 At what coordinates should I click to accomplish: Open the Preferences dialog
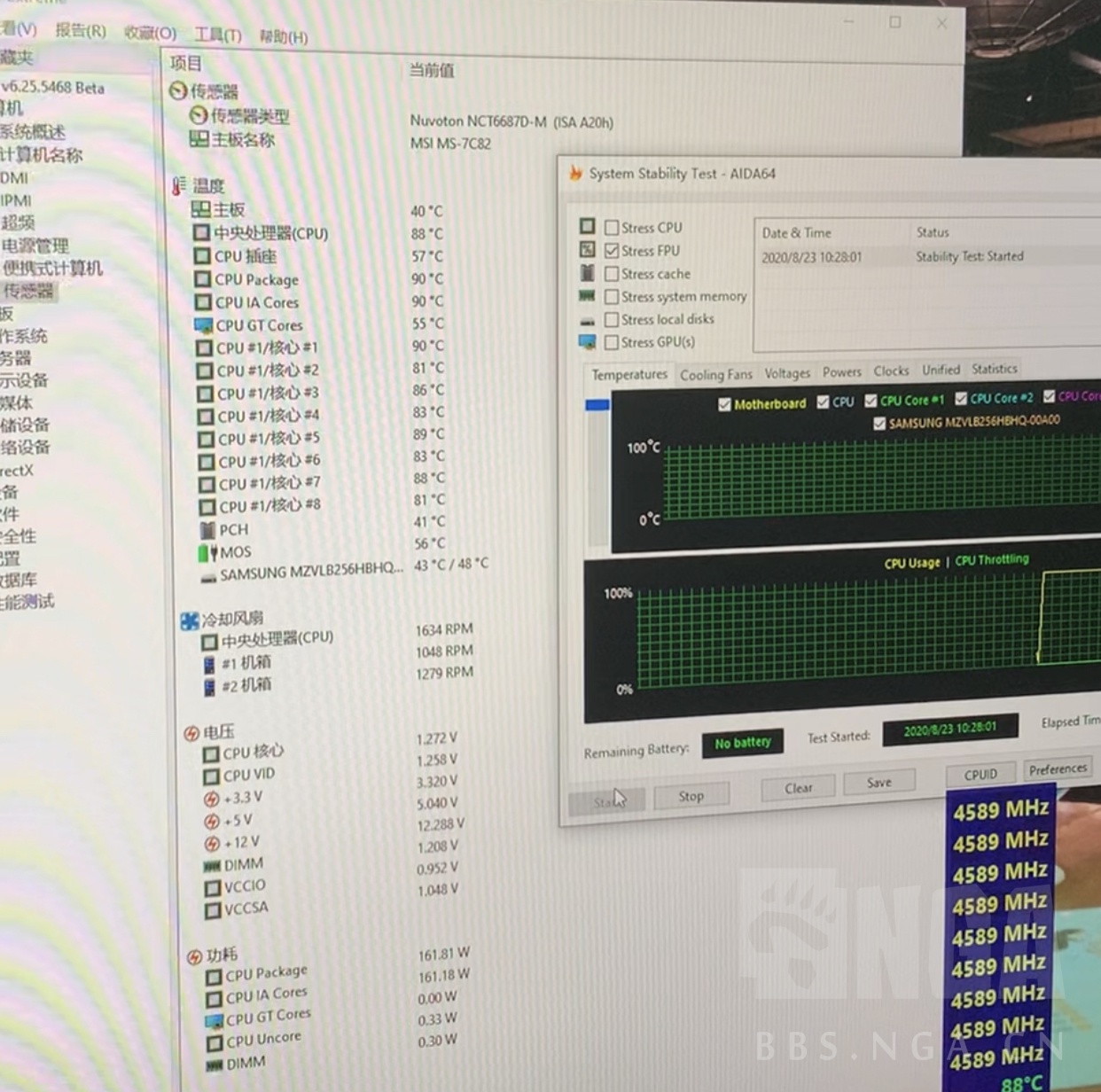(1057, 769)
